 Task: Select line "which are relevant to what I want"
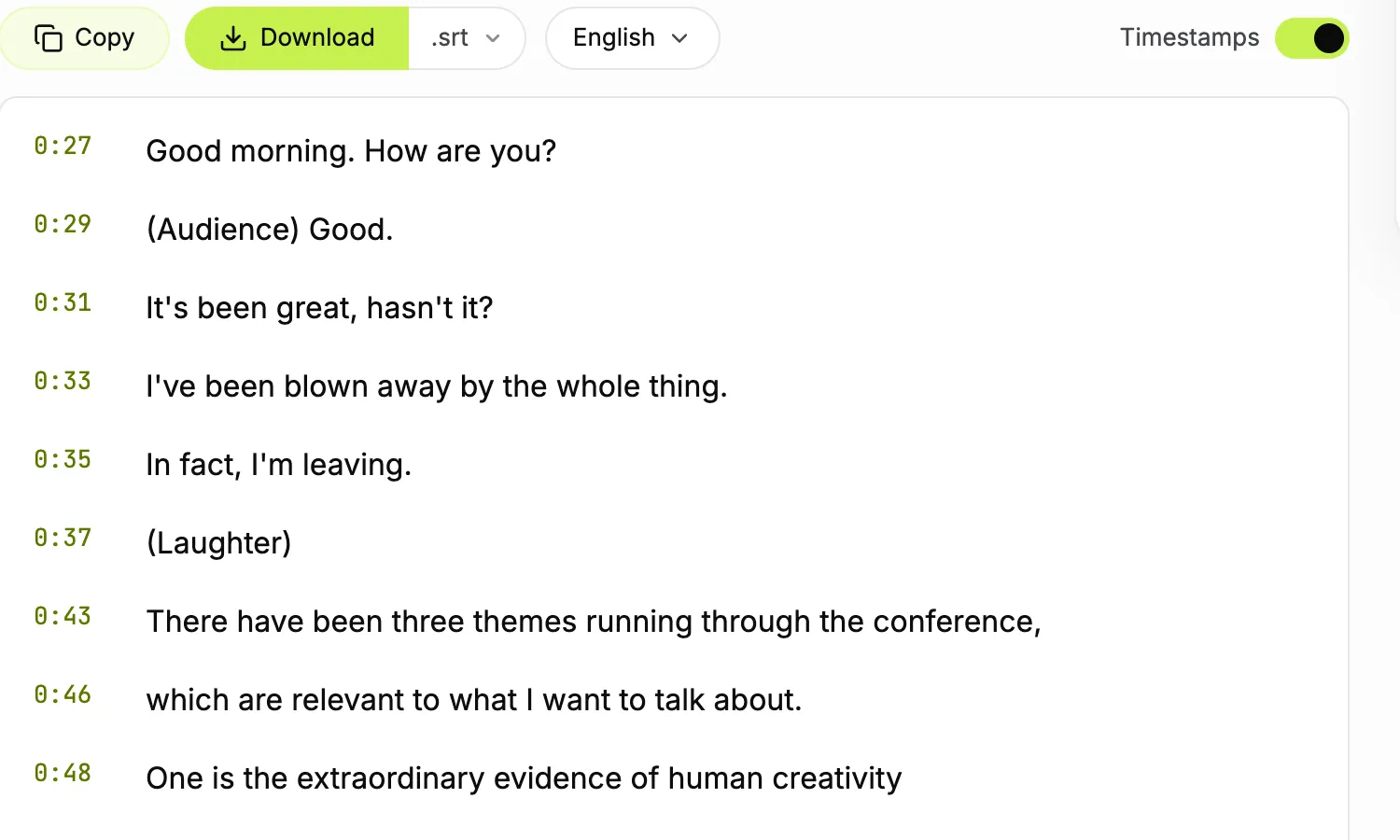point(474,700)
